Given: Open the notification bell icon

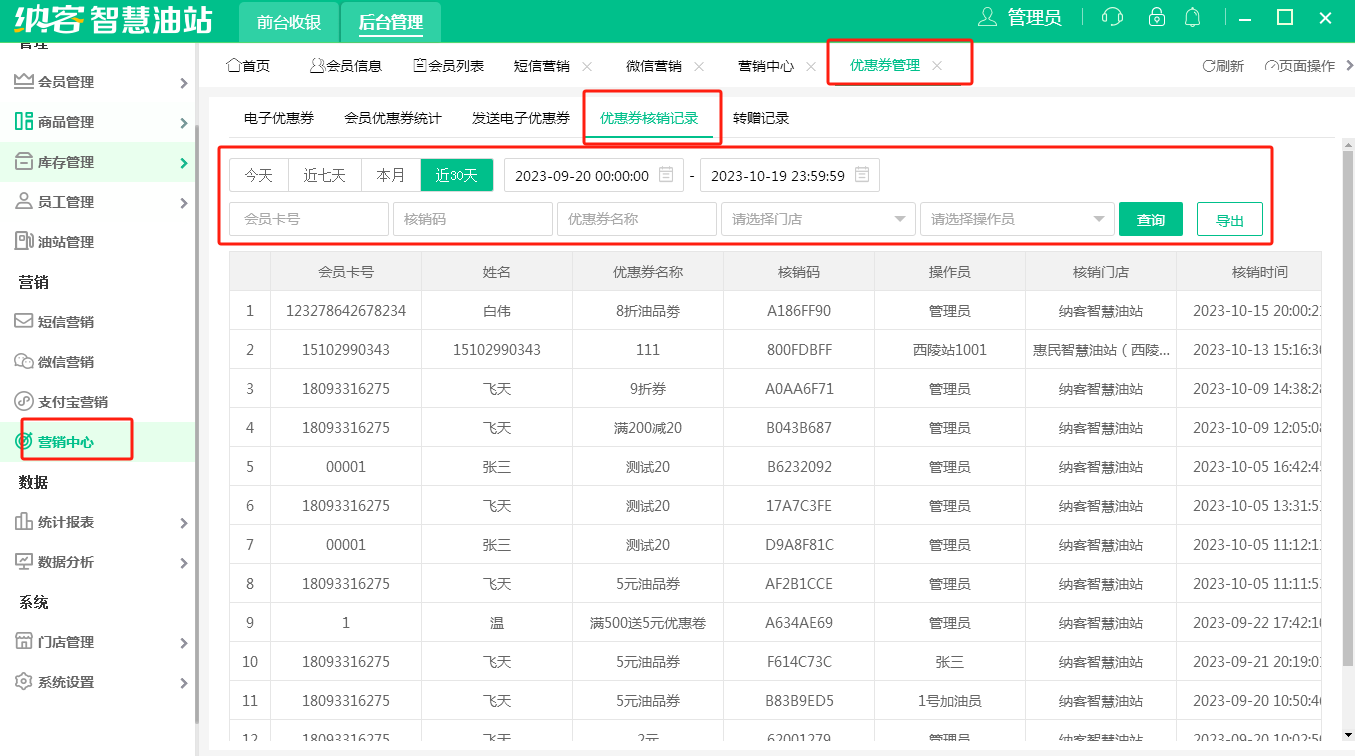Looking at the screenshot, I should click(1192, 17).
